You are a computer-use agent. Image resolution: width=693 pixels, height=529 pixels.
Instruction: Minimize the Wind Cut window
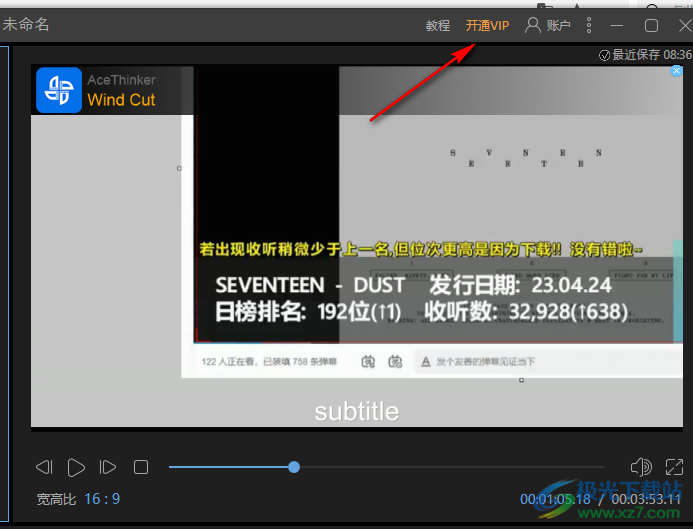tap(617, 26)
